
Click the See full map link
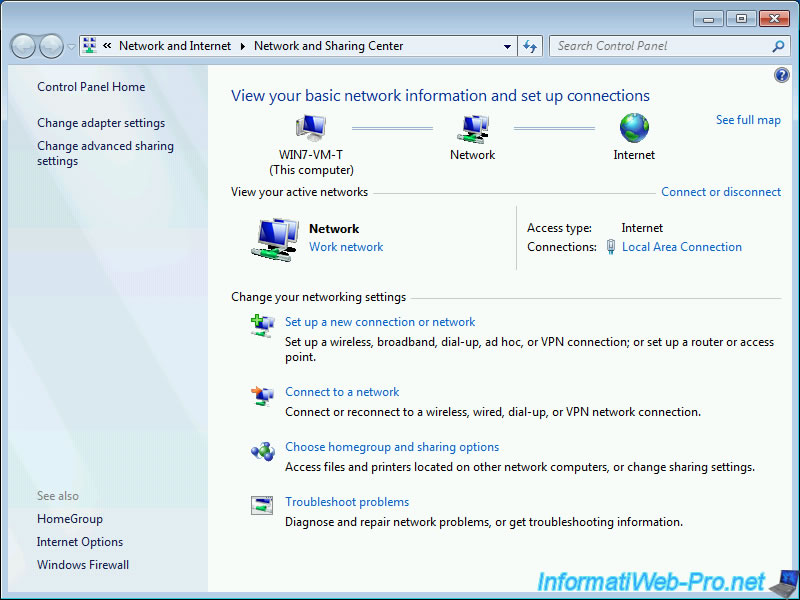point(748,120)
